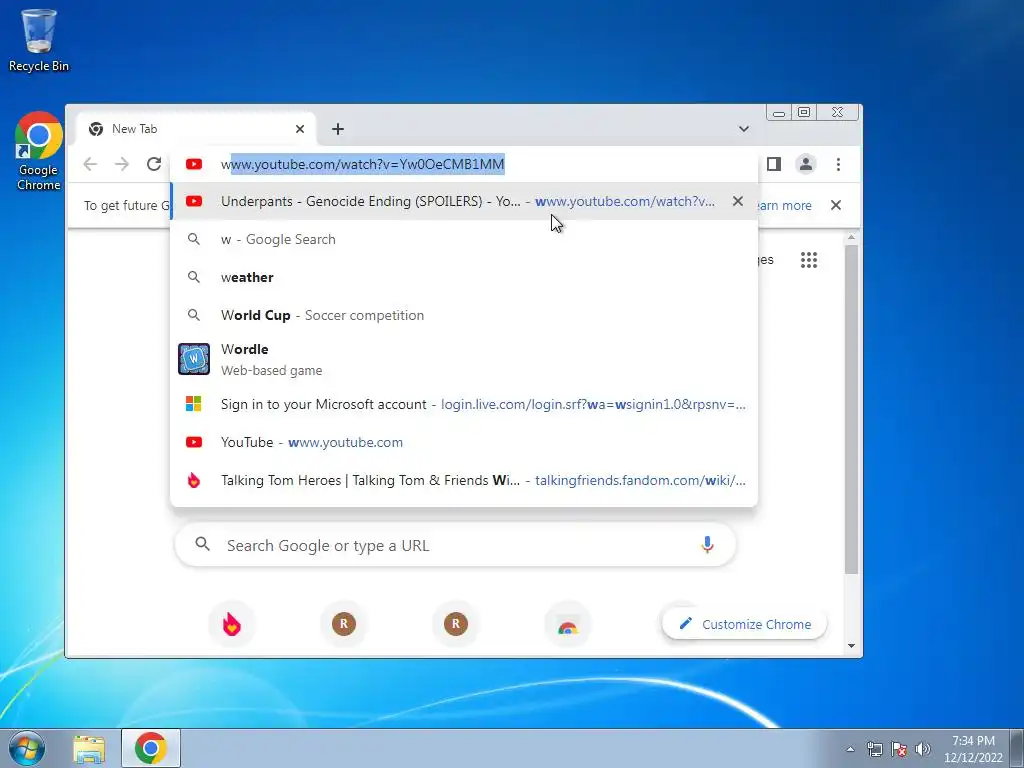Follow the Learn more link in the info bar
Image resolution: width=1024 pixels, height=768 pixels.
click(784, 205)
